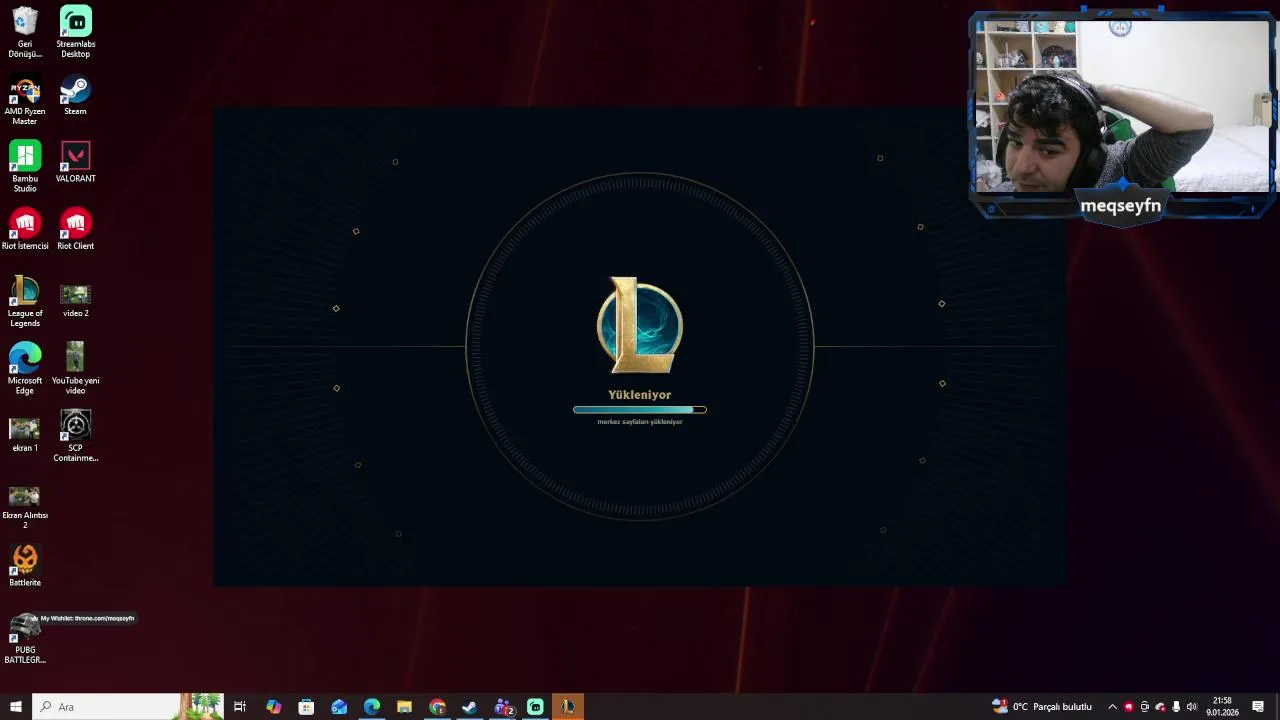Open Copilot from the taskbar
1280x720 pixels.
273,707
